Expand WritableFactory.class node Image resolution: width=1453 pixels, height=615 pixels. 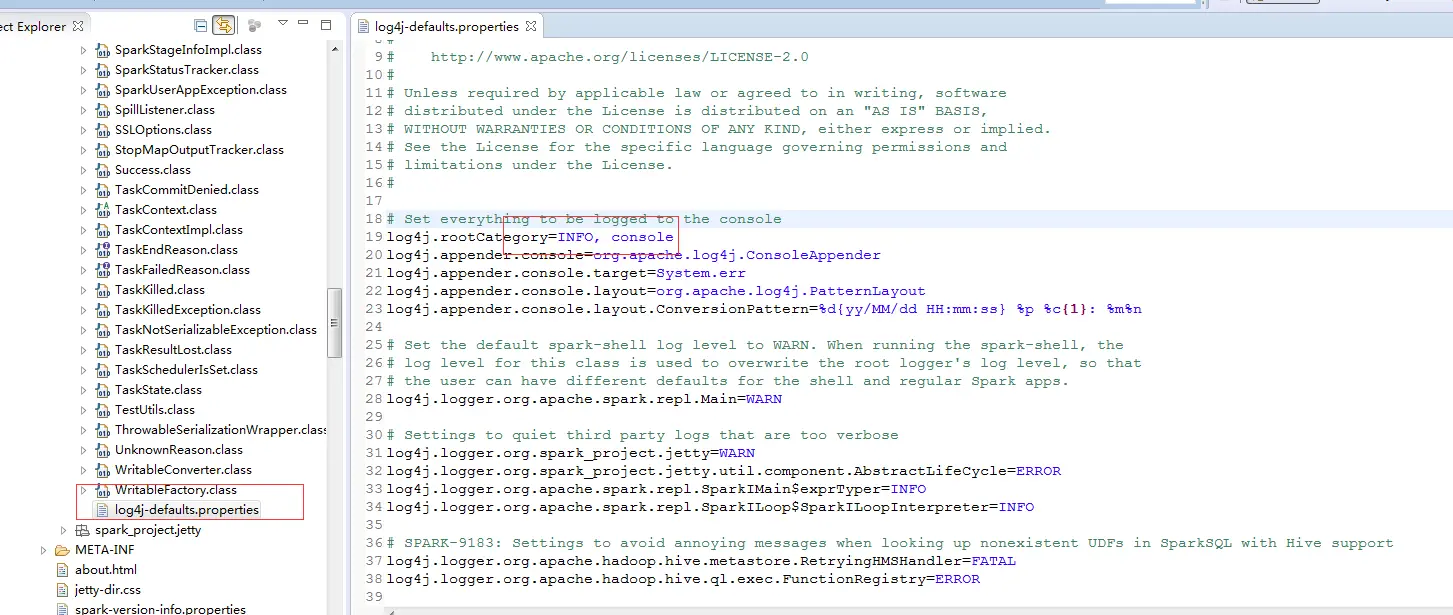[83, 490]
